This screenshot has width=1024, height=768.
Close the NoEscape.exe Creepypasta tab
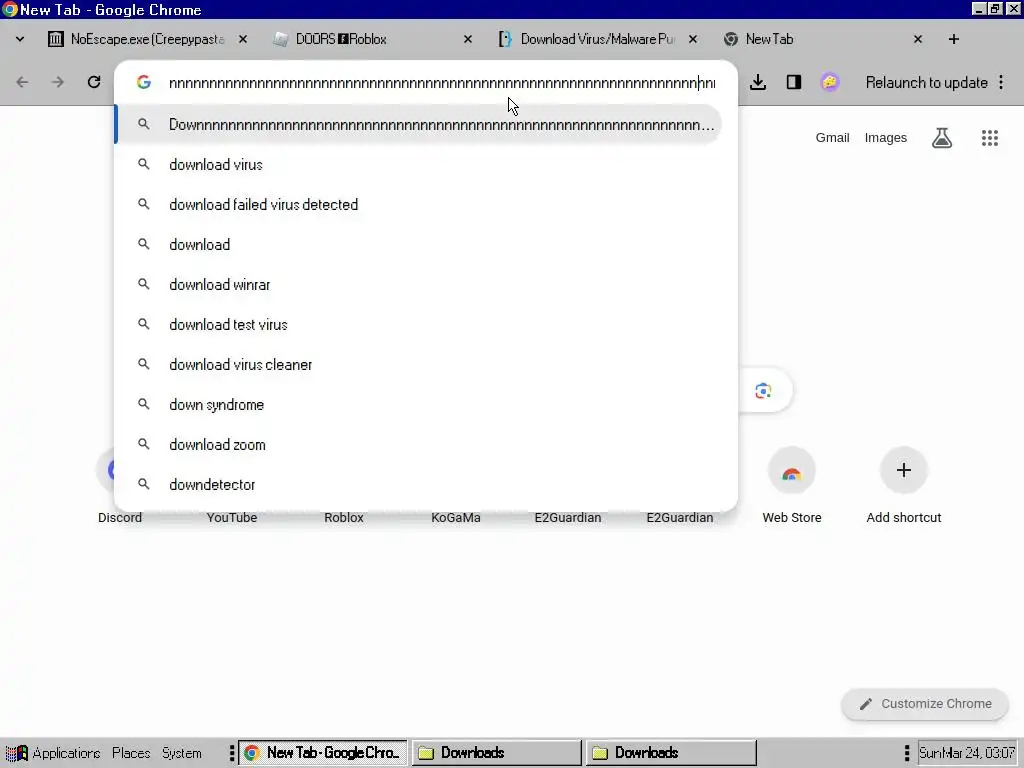243,39
